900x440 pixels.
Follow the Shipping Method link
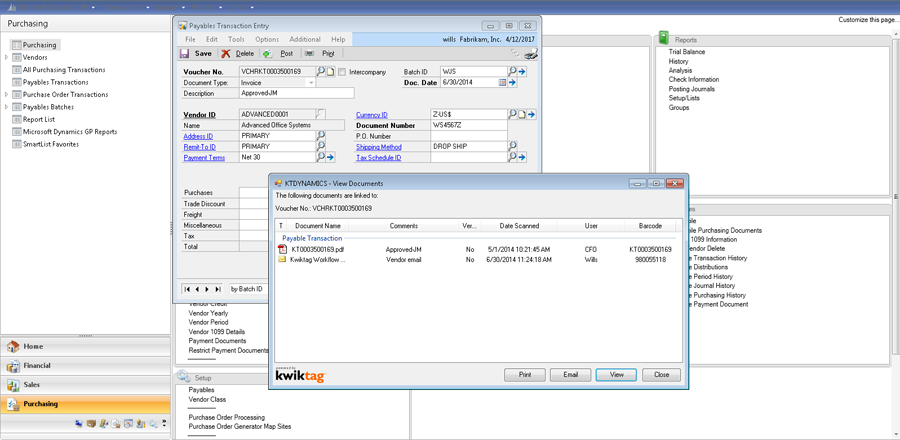(x=379, y=147)
